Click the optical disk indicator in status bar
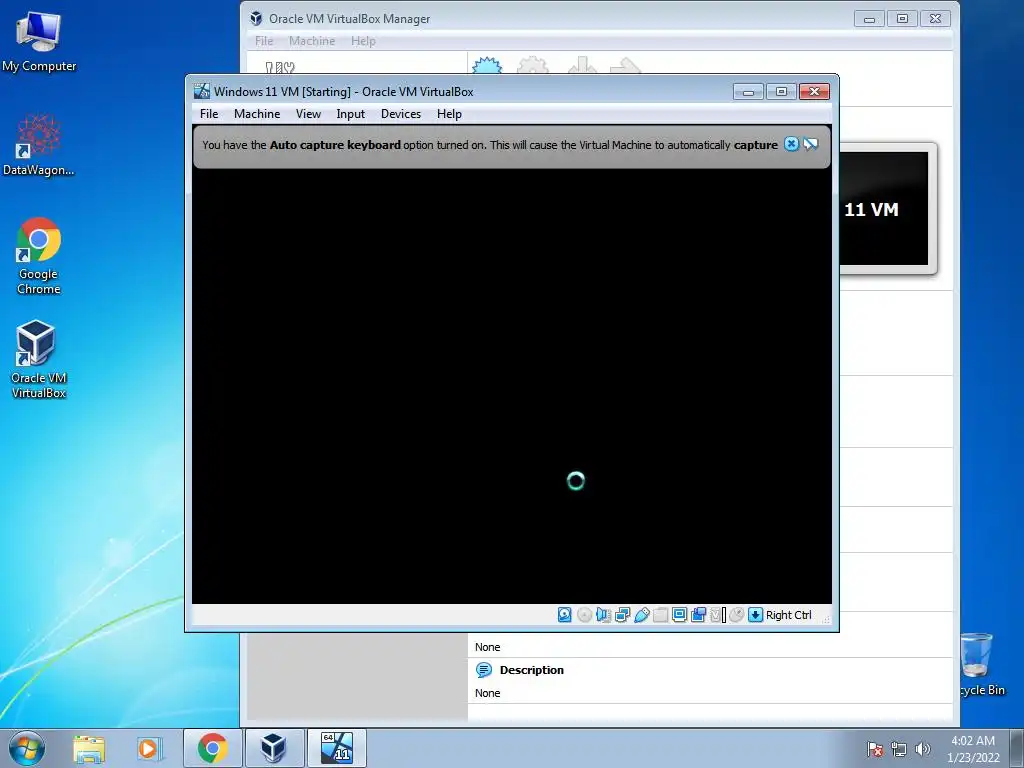The width and height of the screenshot is (1024, 768). click(584, 615)
